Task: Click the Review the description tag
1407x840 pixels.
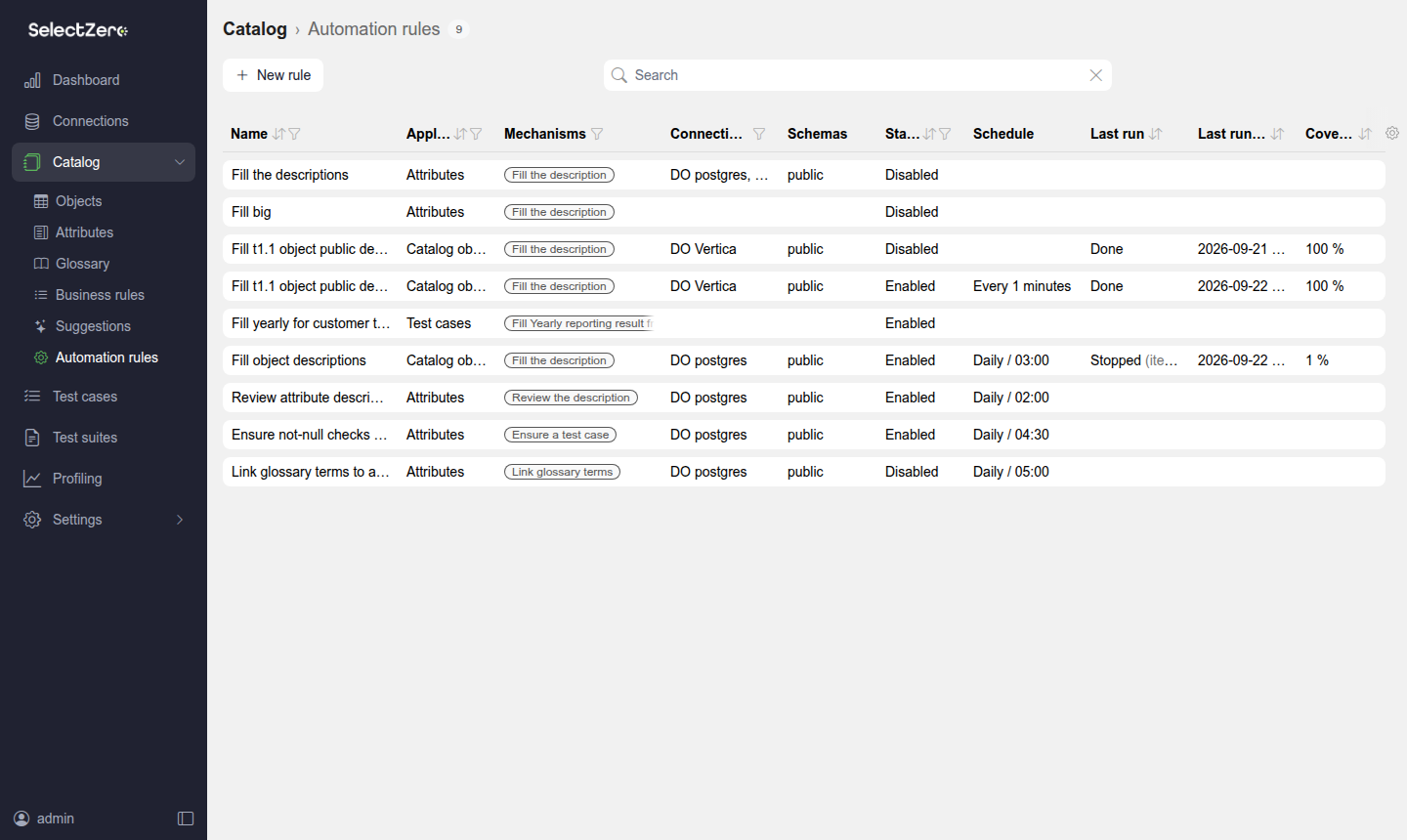Action: pyautogui.click(x=571, y=398)
